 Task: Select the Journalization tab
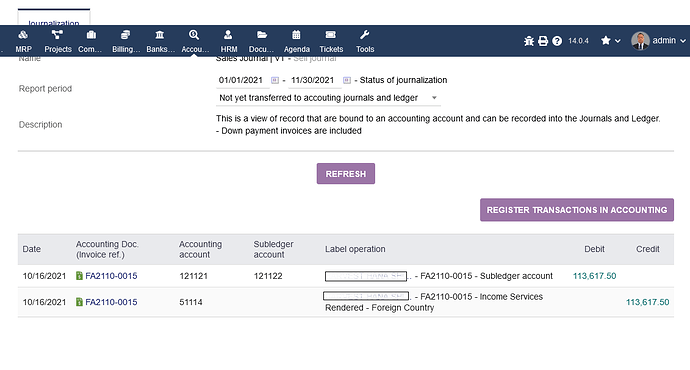tap(54, 22)
